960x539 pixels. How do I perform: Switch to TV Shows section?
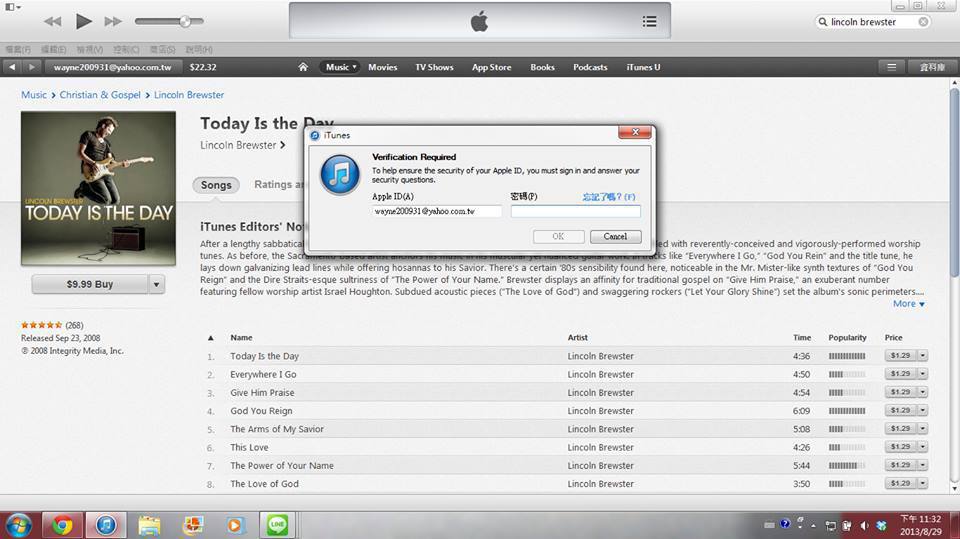[434, 67]
